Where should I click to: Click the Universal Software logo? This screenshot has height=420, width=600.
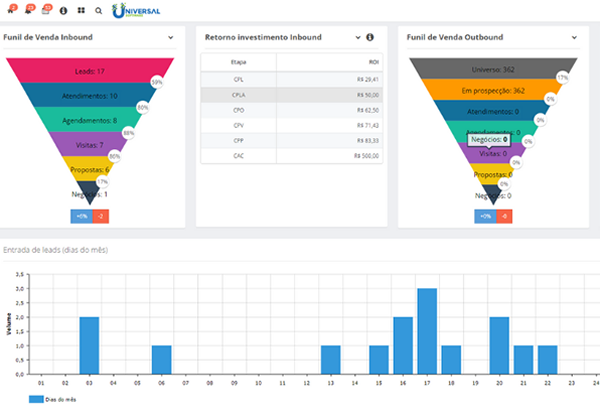point(136,11)
